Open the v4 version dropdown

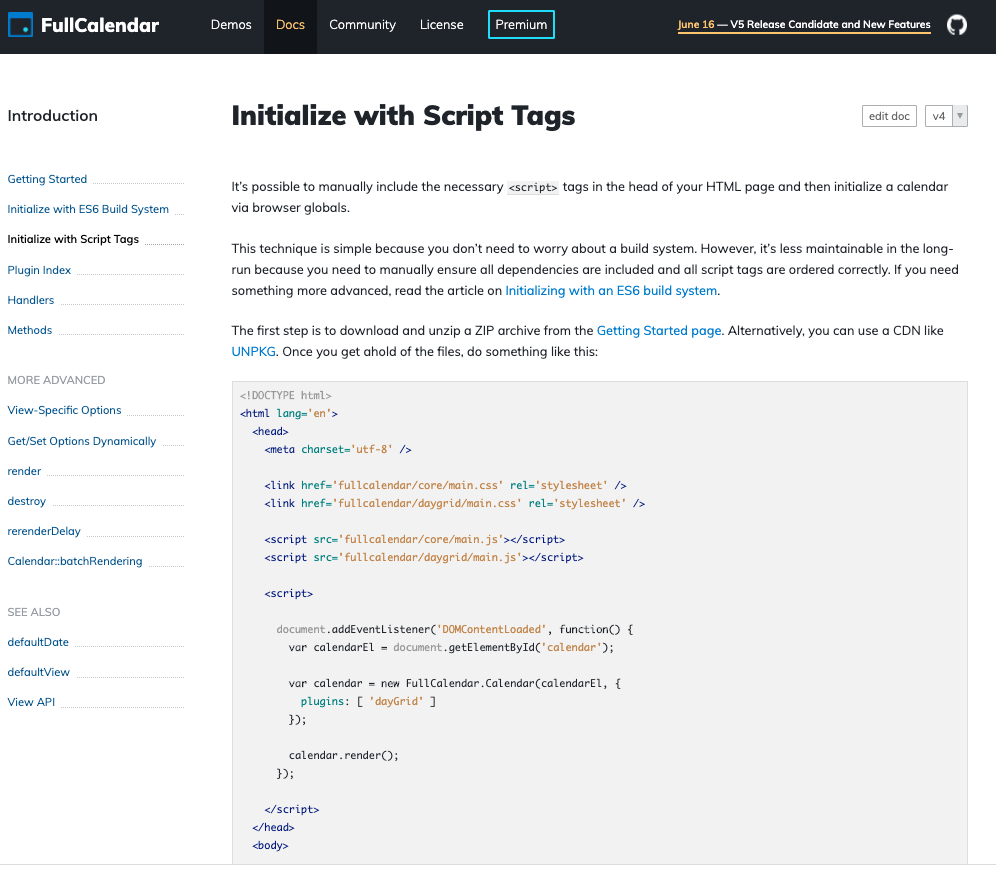coord(946,116)
